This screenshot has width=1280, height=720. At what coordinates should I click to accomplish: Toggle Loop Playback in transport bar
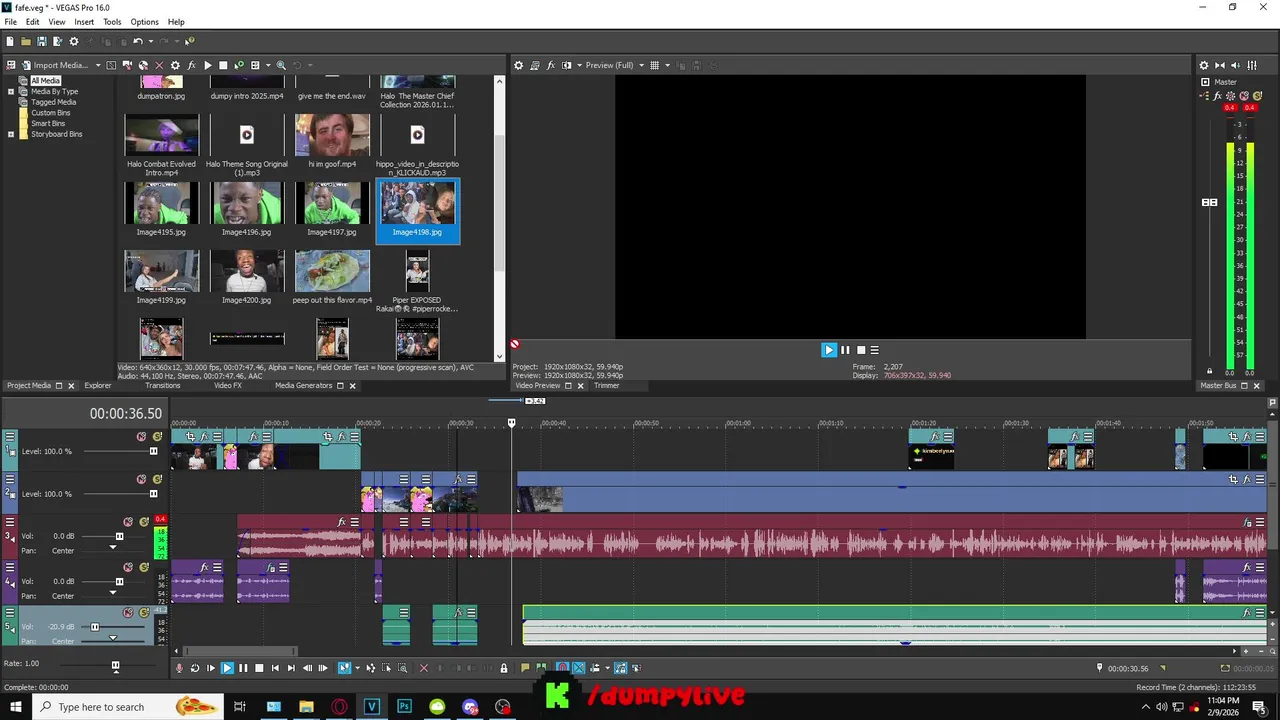tap(195, 668)
